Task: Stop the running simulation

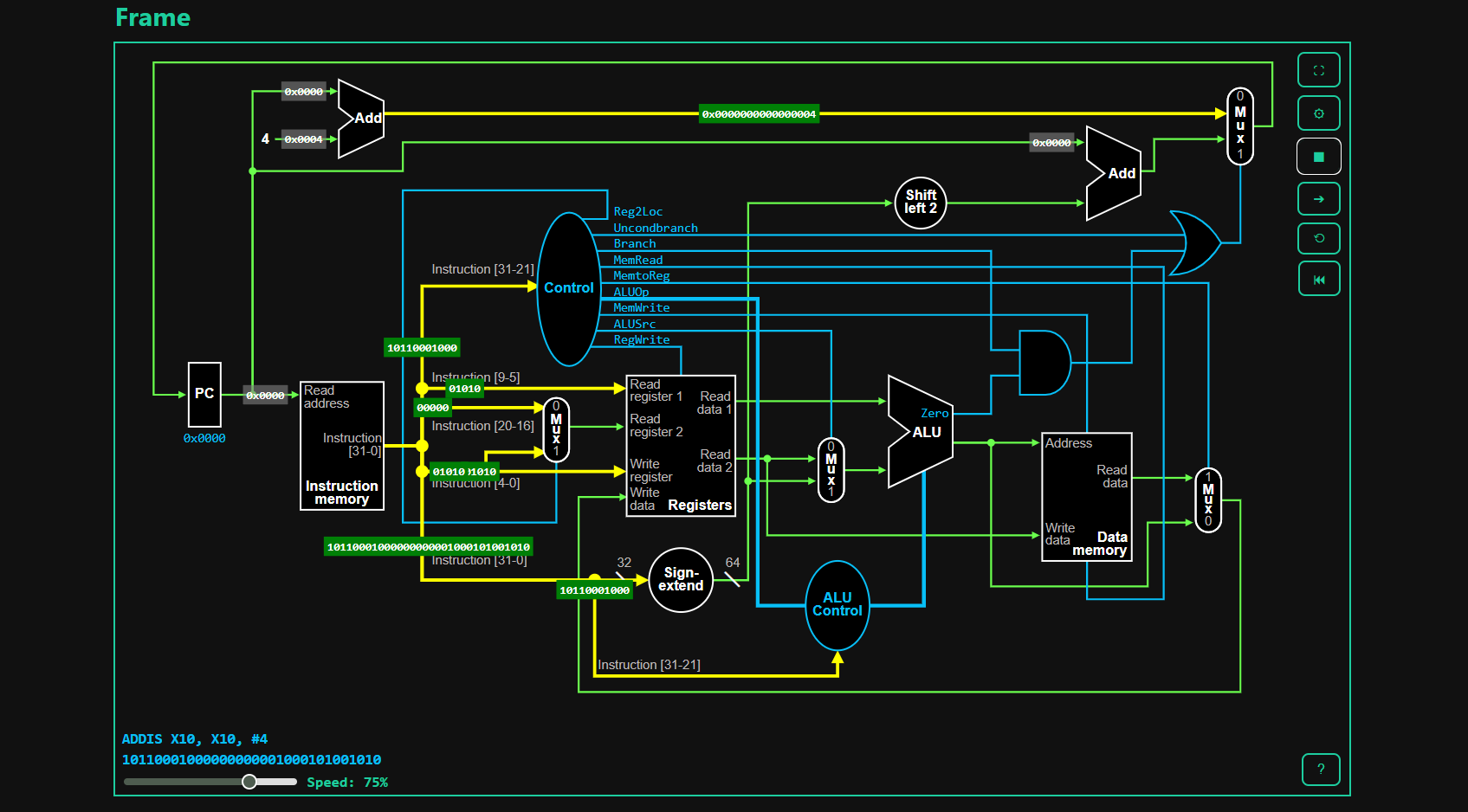Action: 1318,157
